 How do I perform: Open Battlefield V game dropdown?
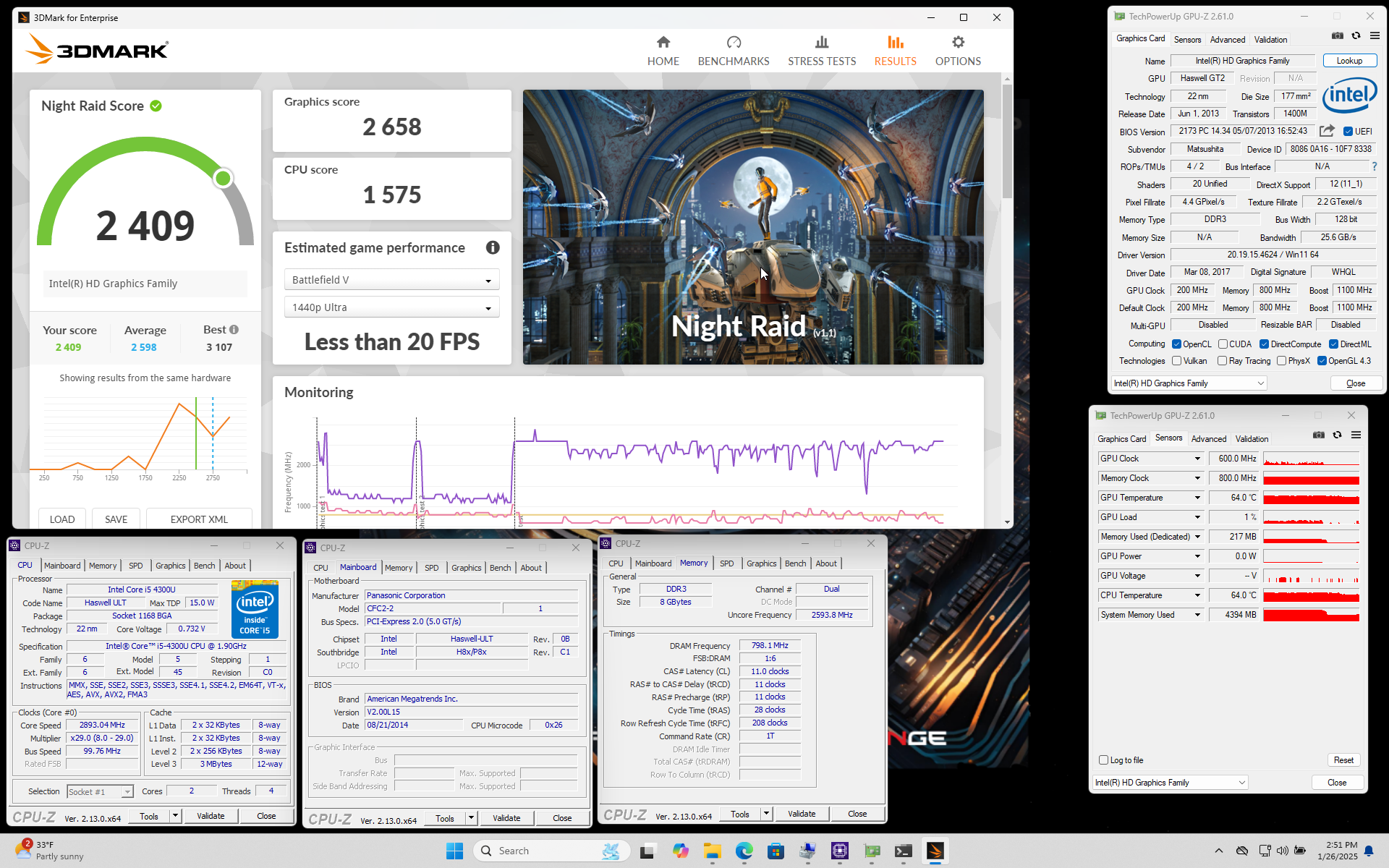point(391,280)
